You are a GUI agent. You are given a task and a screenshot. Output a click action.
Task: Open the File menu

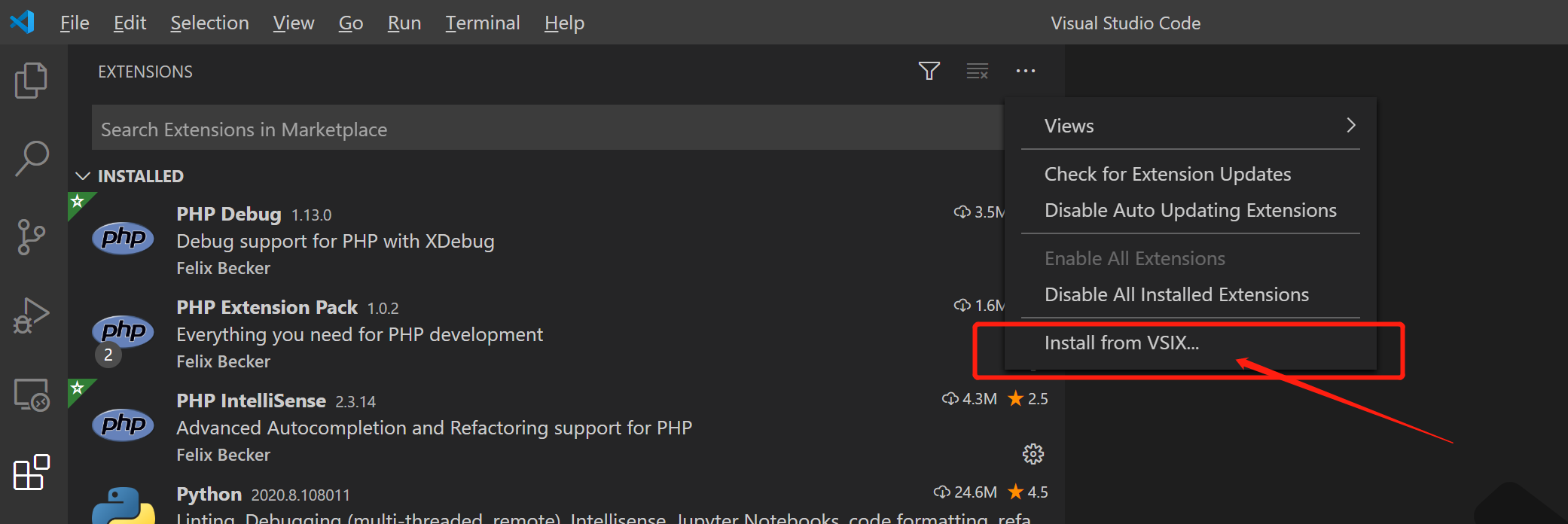point(75,23)
